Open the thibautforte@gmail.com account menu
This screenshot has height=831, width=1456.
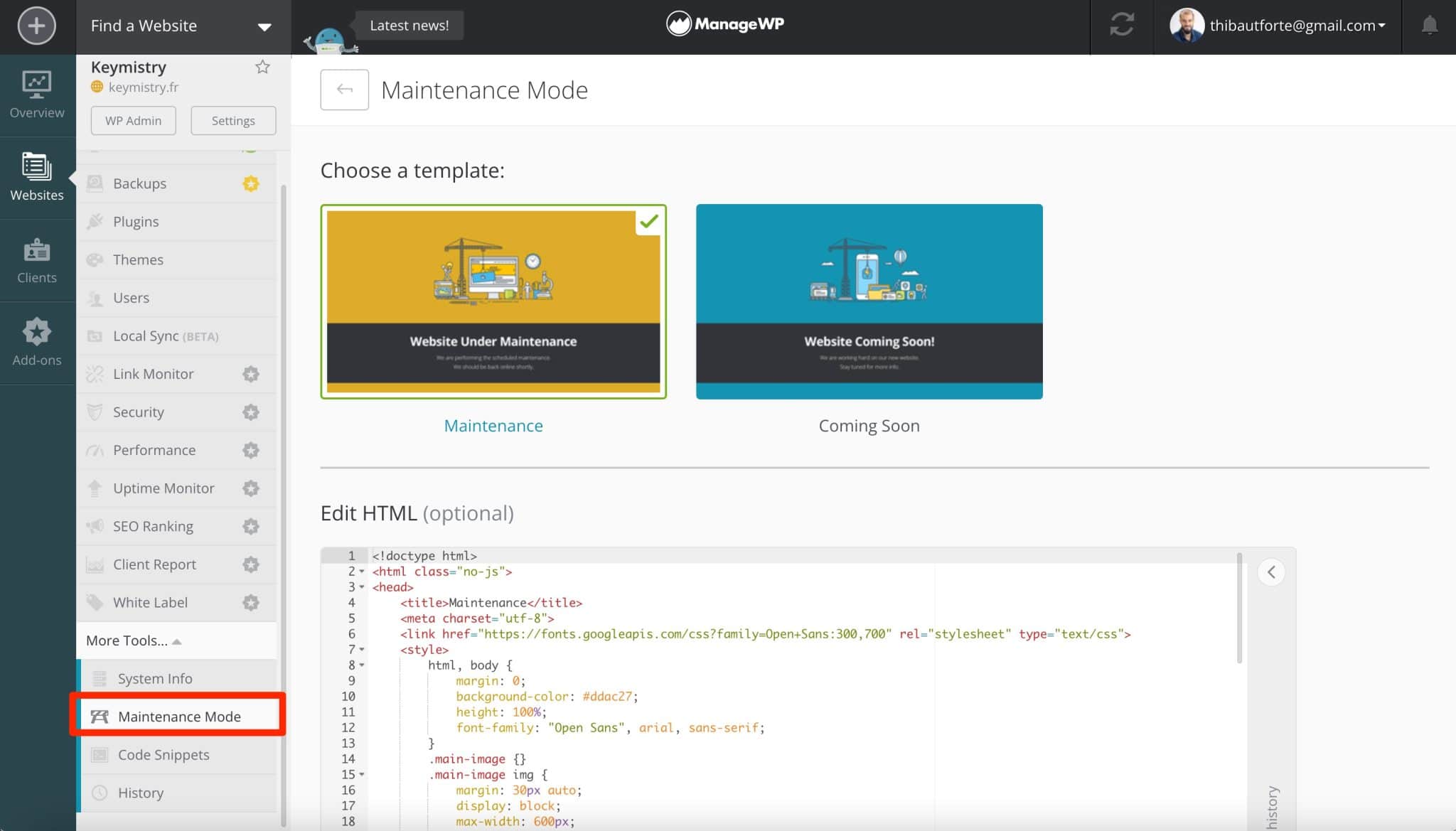pos(1278,26)
